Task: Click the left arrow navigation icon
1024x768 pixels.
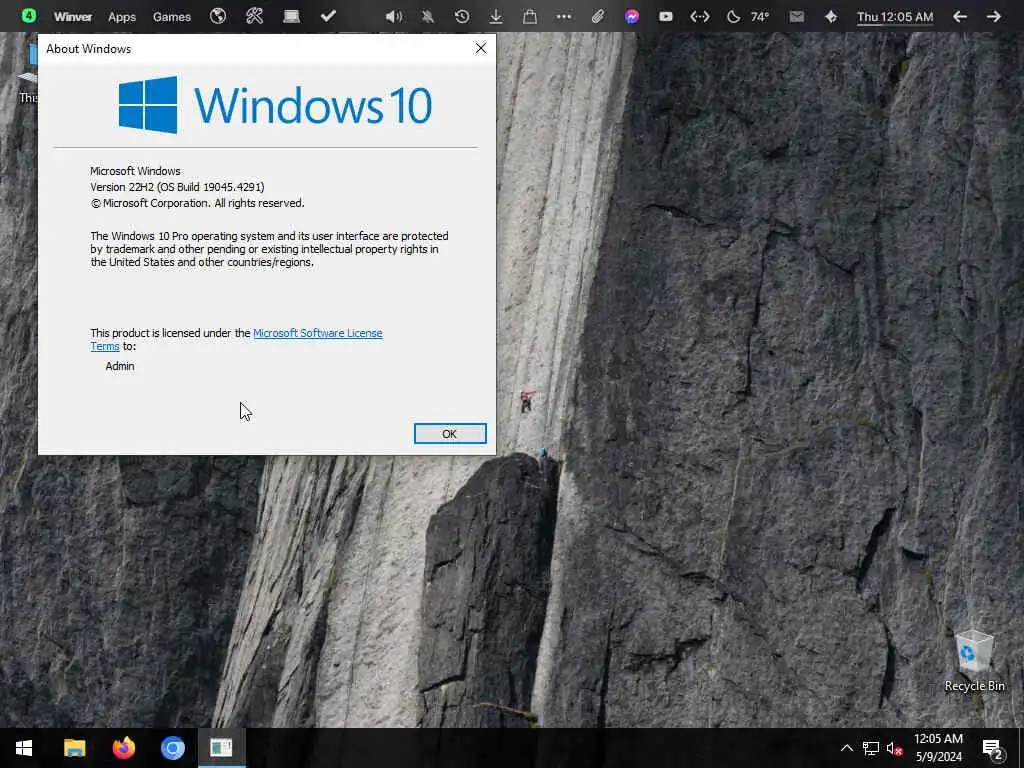Action: click(x=959, y=17)
